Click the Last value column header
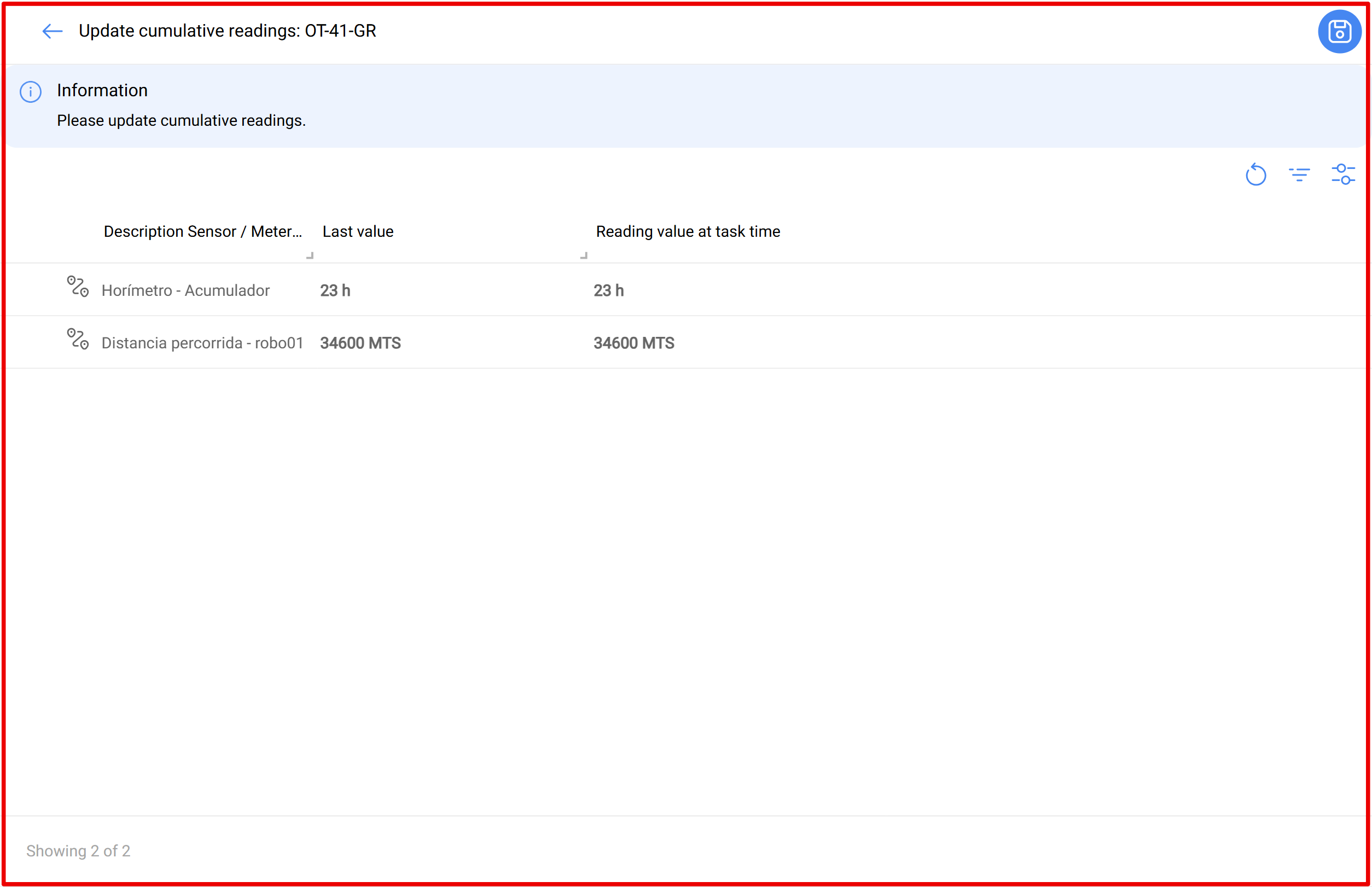Image resolution: width=1372 pixels, height=887 pixels. point(358,231)
